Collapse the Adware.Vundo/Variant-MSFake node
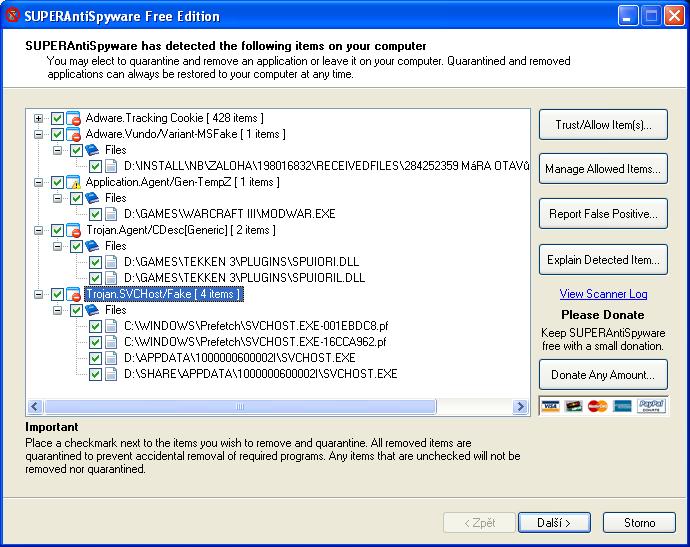This screenshot has height=547, width=690. [39, 134]
